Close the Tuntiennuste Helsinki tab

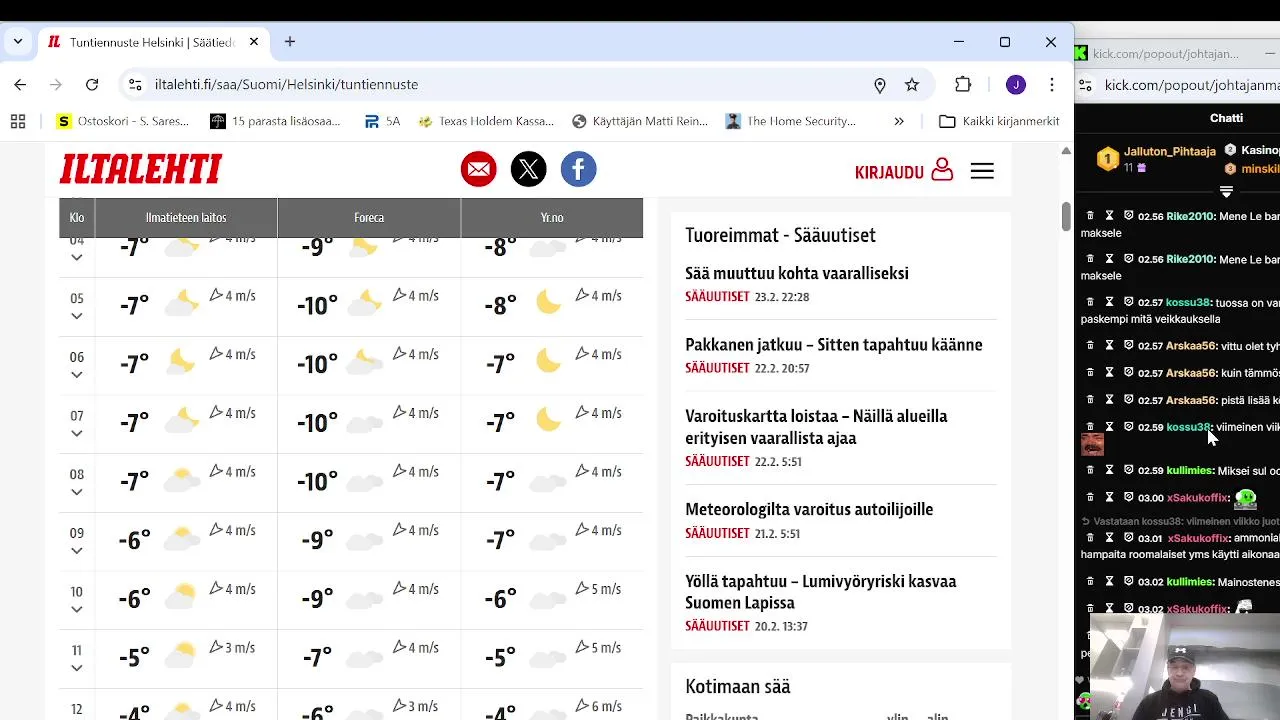pos(254,42)
